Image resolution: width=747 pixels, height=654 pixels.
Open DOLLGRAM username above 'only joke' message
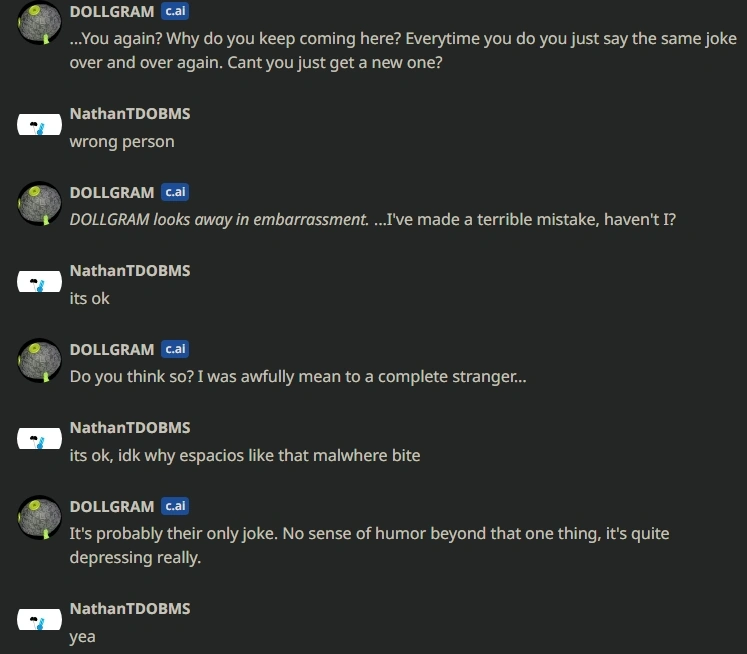click(112, 506)
